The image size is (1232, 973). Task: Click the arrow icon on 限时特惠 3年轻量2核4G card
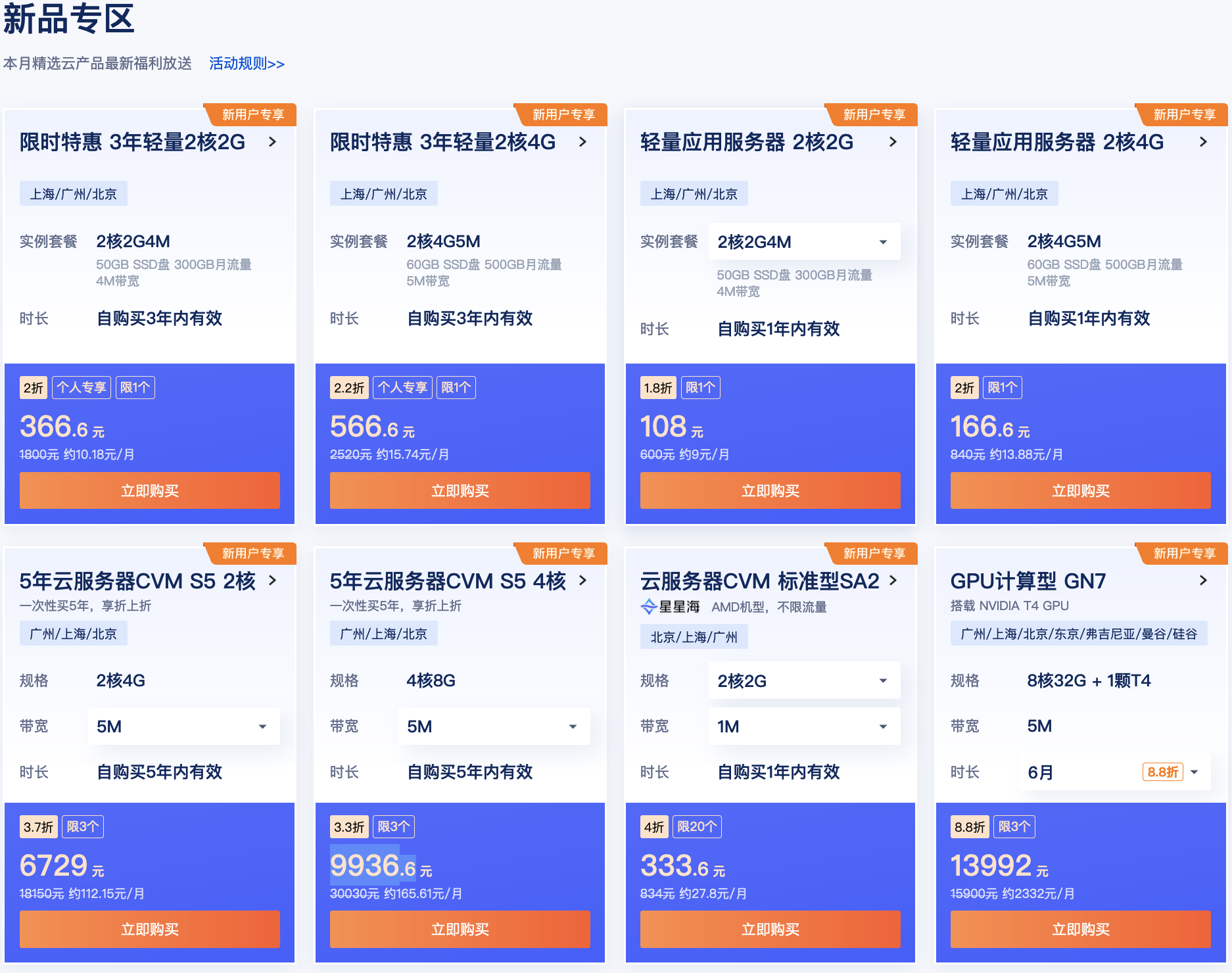coord(582,142)
